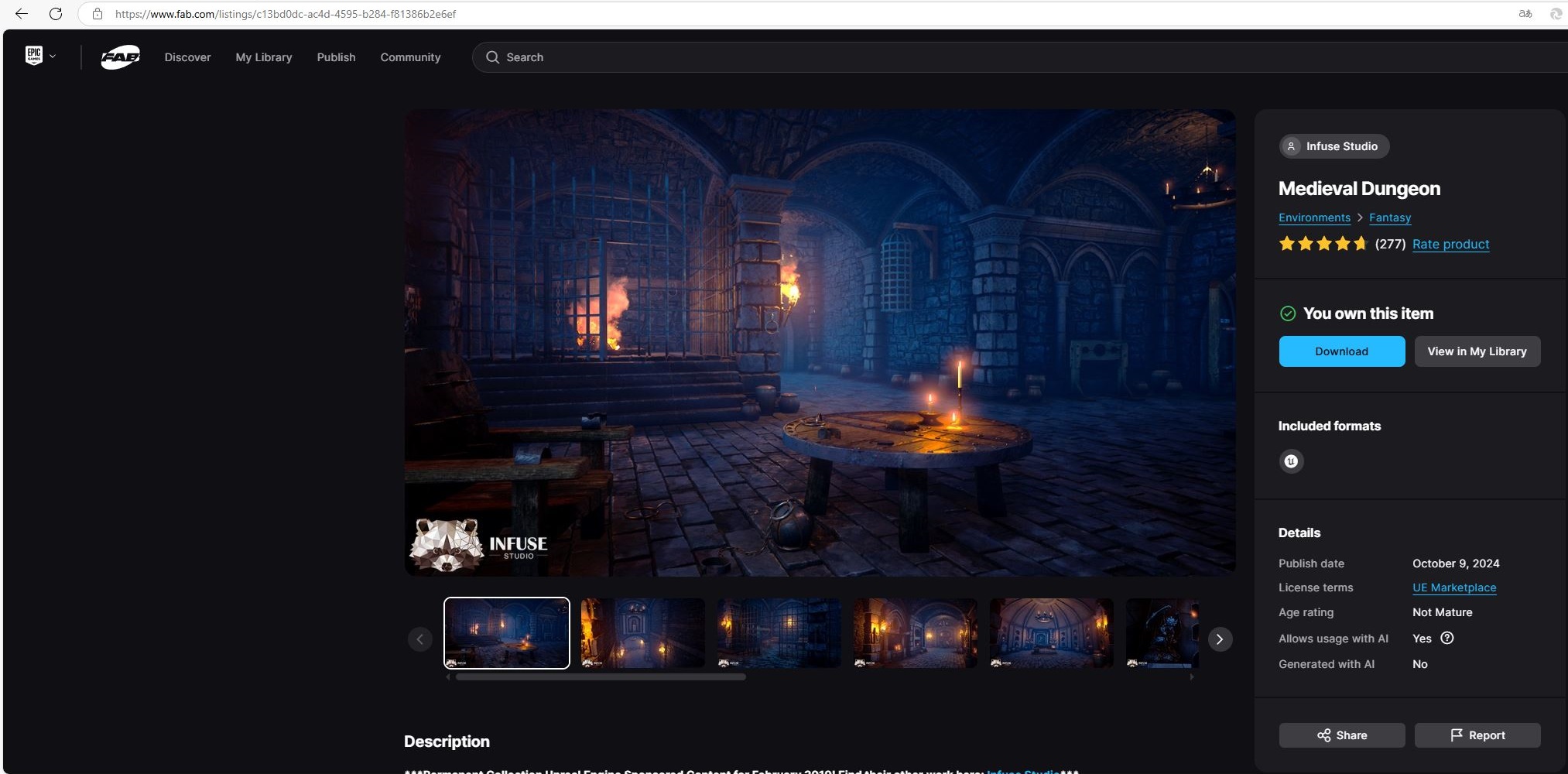Click the Share button
Viewport: 1568px width, 774px height.
pyautogui.click(x=1341, y=735)
